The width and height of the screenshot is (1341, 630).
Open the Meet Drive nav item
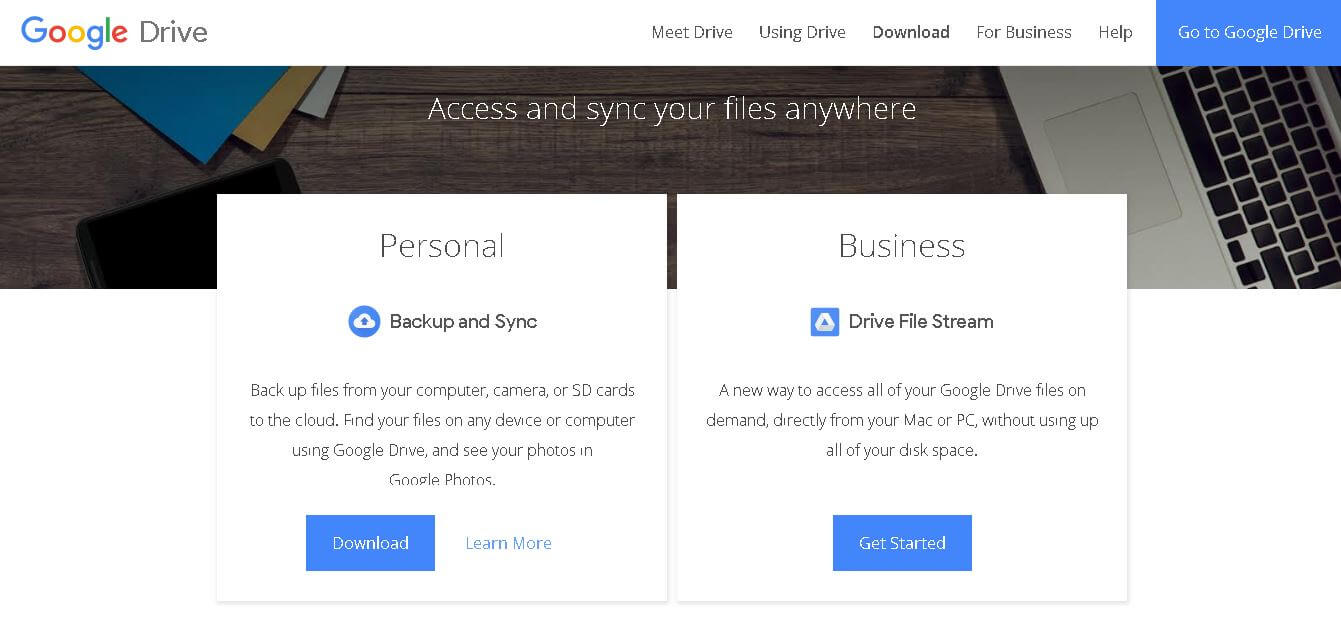coord(692,32)
